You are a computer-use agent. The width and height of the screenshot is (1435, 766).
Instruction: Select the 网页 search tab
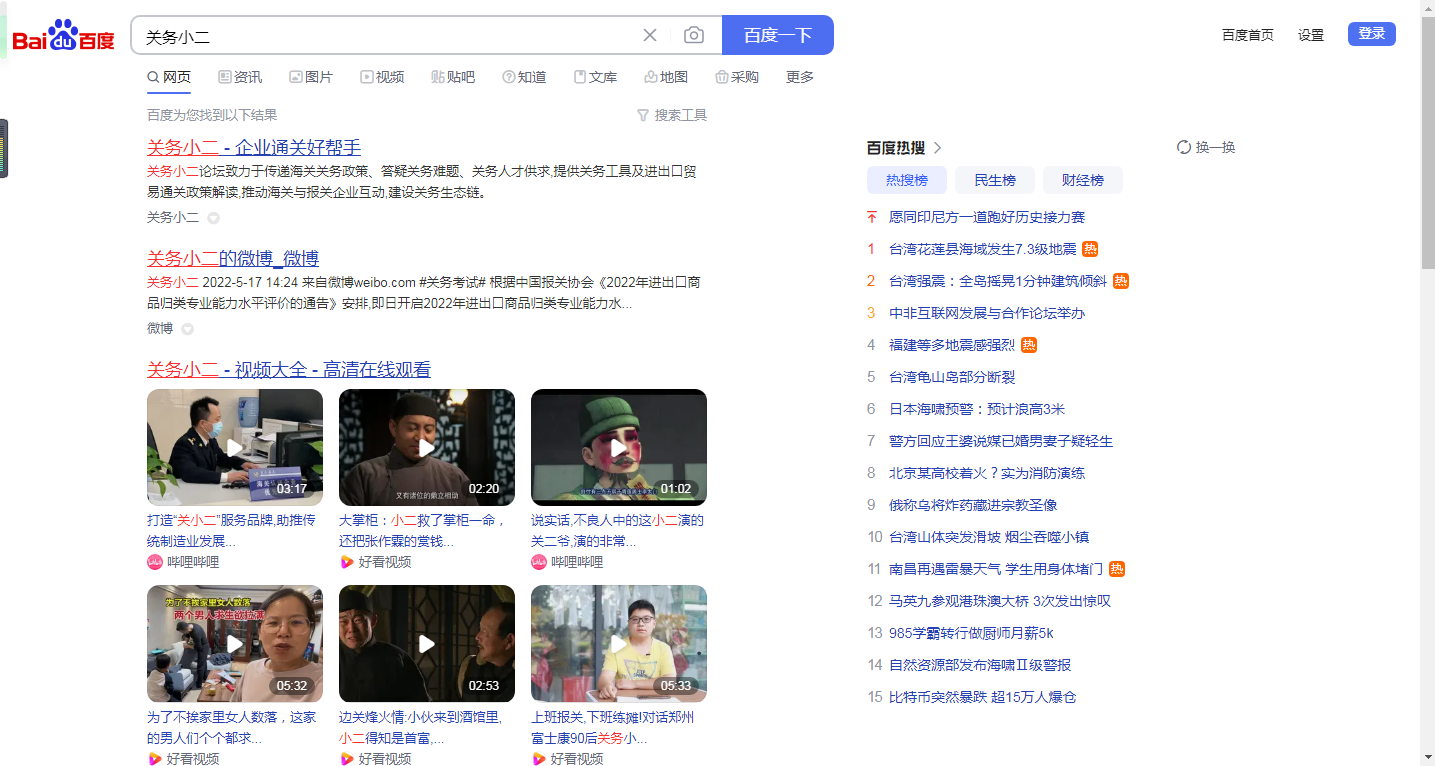[x=169, y=77]
